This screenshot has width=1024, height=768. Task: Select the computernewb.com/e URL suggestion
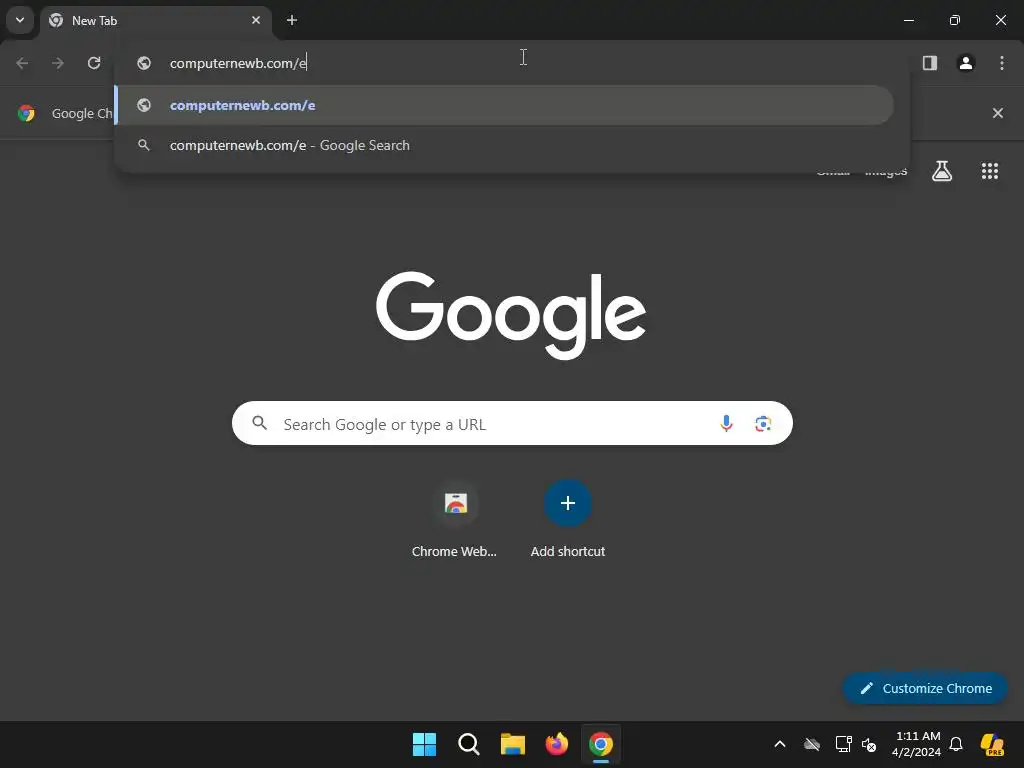click(504, 105)
